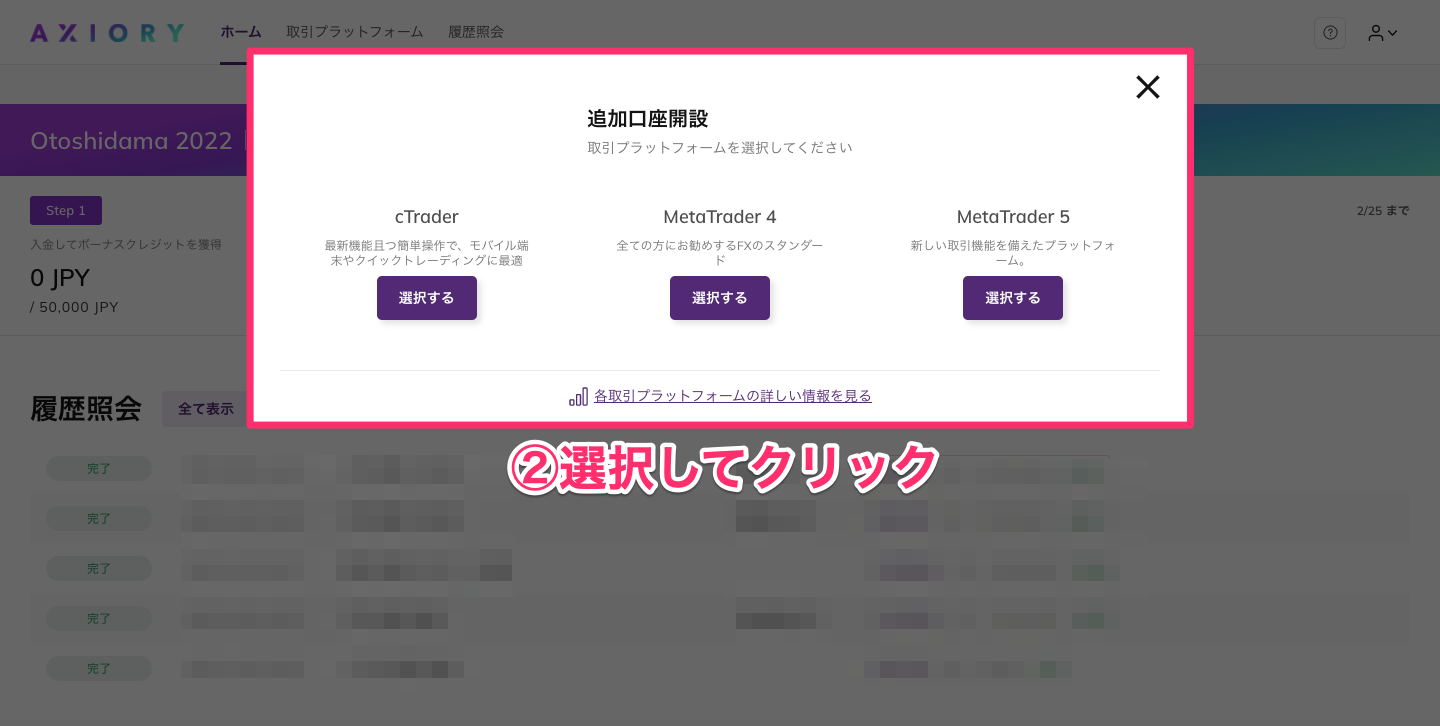Click the 履歴照会 section heading
The height and width of the screenshot is (726, 1440).
pyautogui.click(x=86, y=409)
